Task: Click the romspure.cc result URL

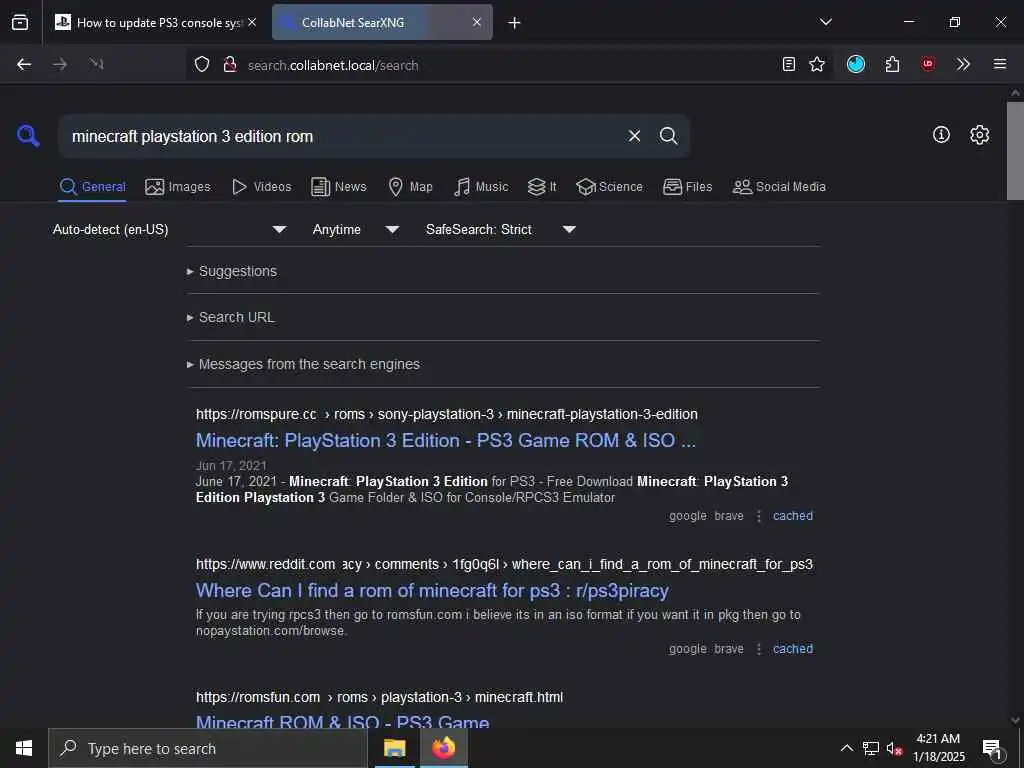Action: [x=447, y=414]
